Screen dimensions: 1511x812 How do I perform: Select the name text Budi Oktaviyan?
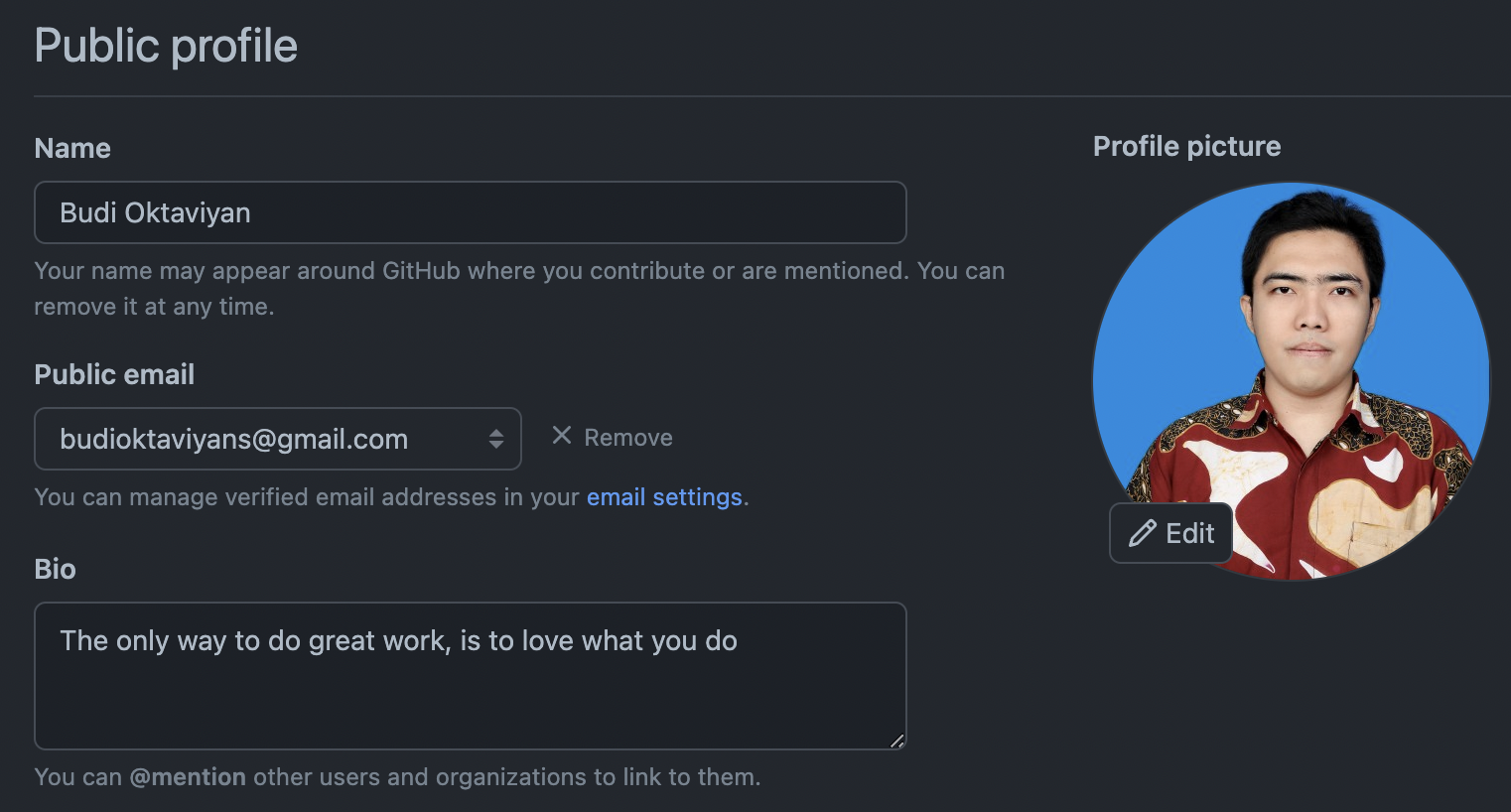coord(154,211)
